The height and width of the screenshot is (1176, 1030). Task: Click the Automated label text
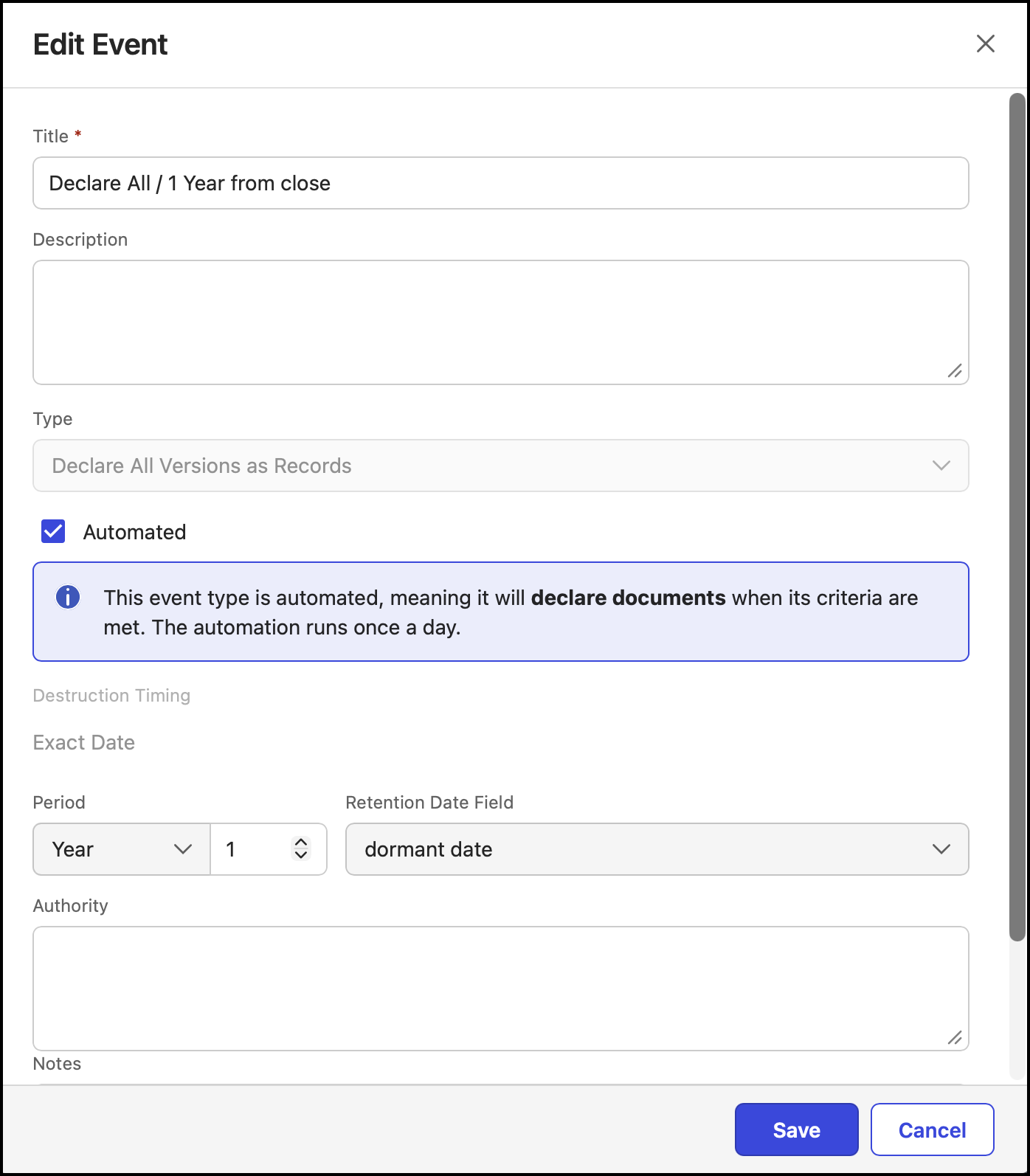click(134, 532)
